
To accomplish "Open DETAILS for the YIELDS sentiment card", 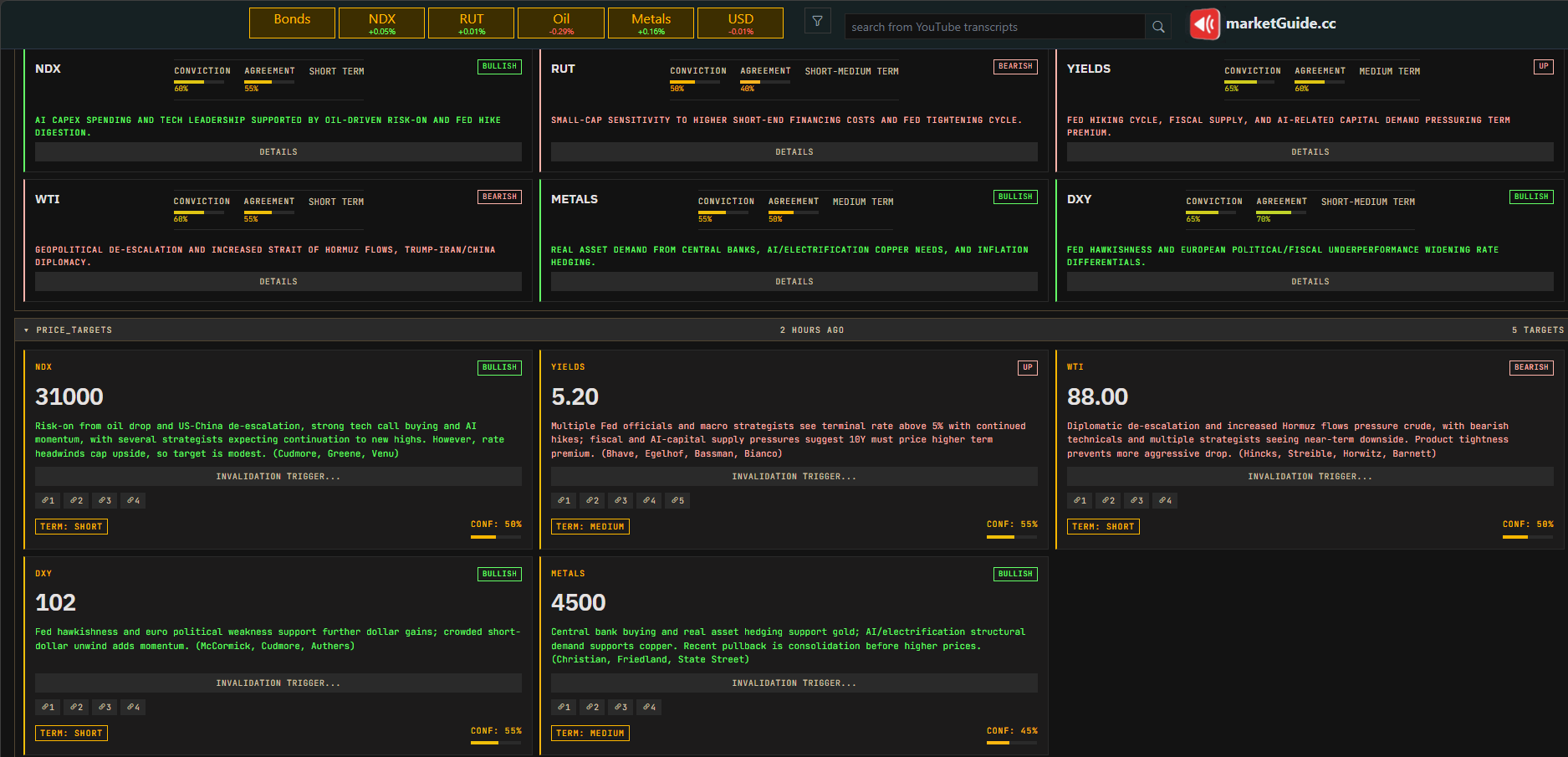I will (1310, 151).
